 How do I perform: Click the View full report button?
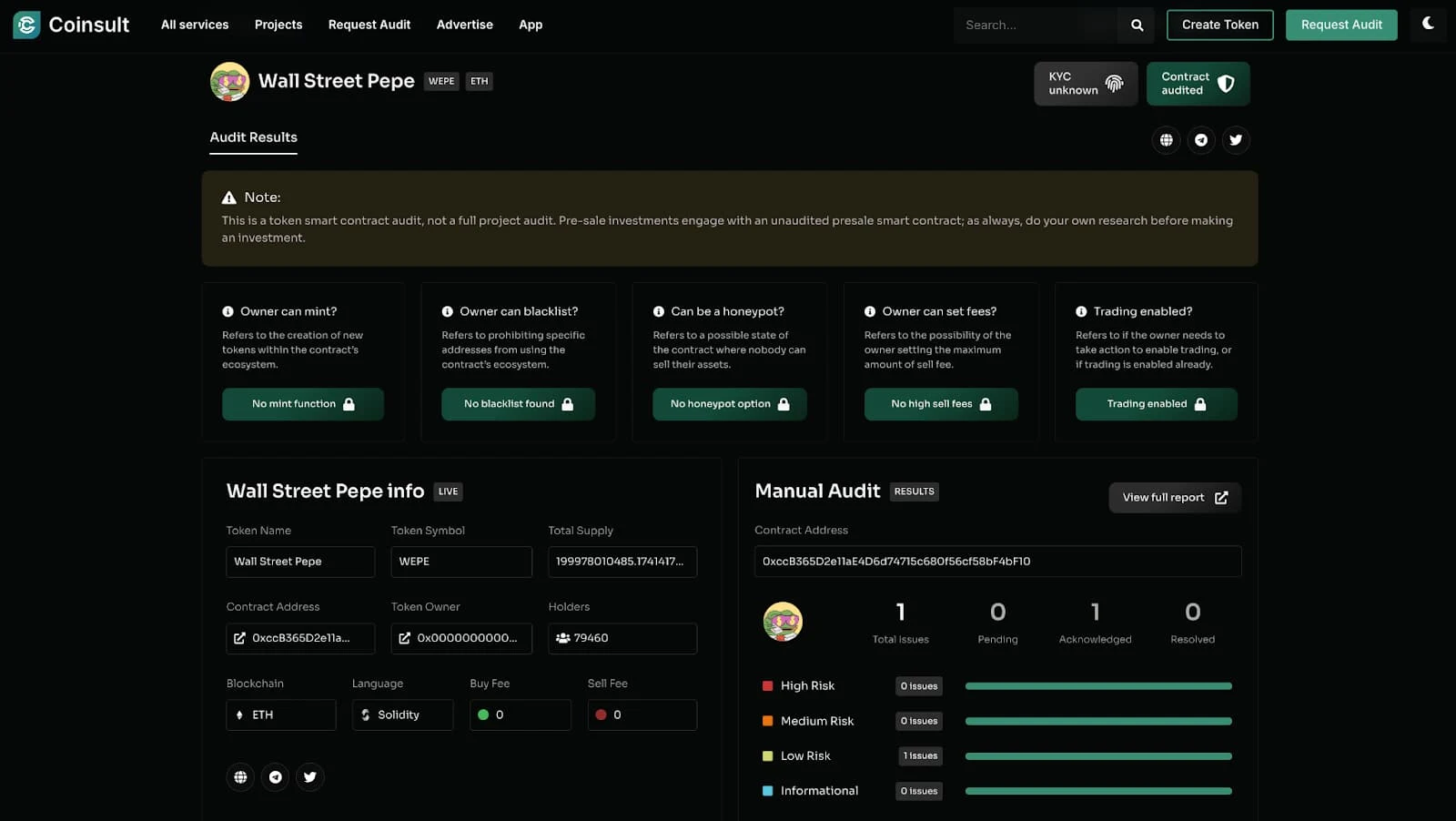coord(1175,498)
